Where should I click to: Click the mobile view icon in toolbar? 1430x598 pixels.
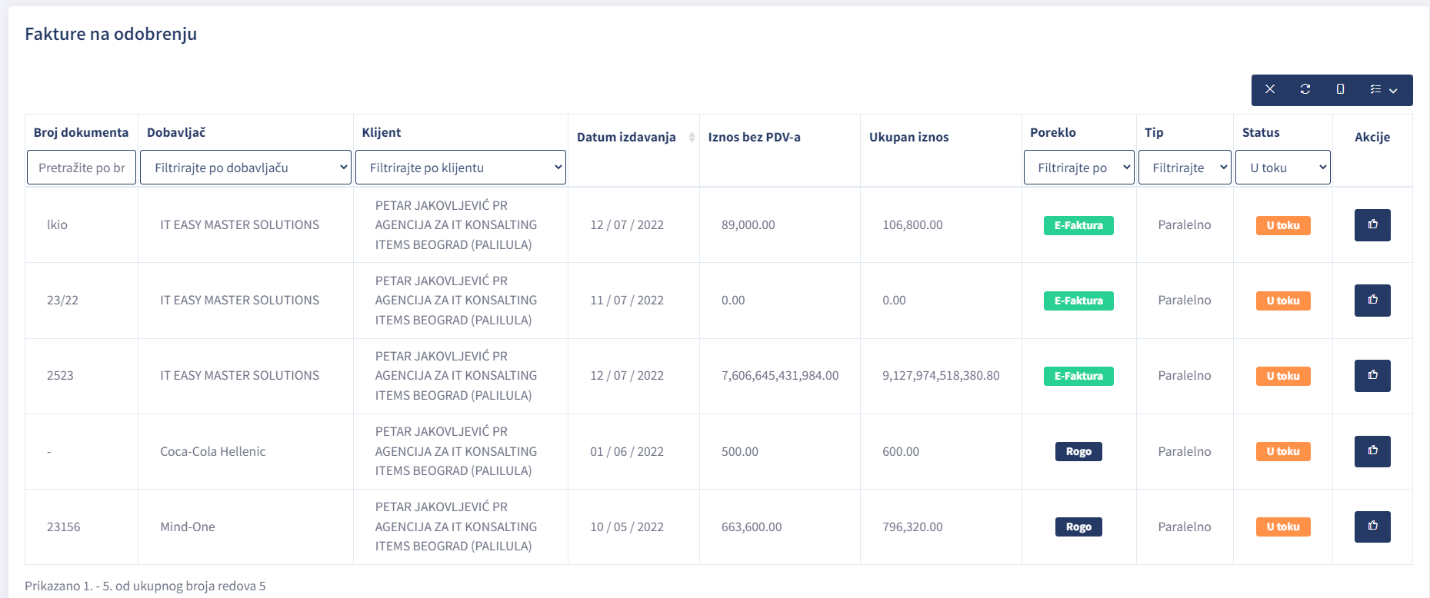(x=1340, y=89)
